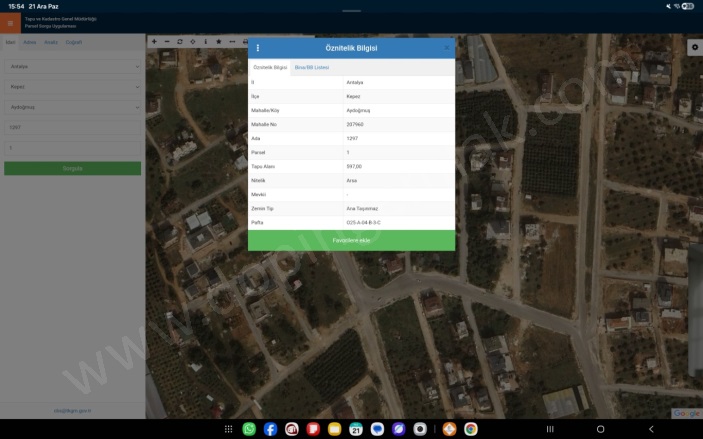Open Chrome from the taskbar
703x439 pixels.
coord(470,429)
